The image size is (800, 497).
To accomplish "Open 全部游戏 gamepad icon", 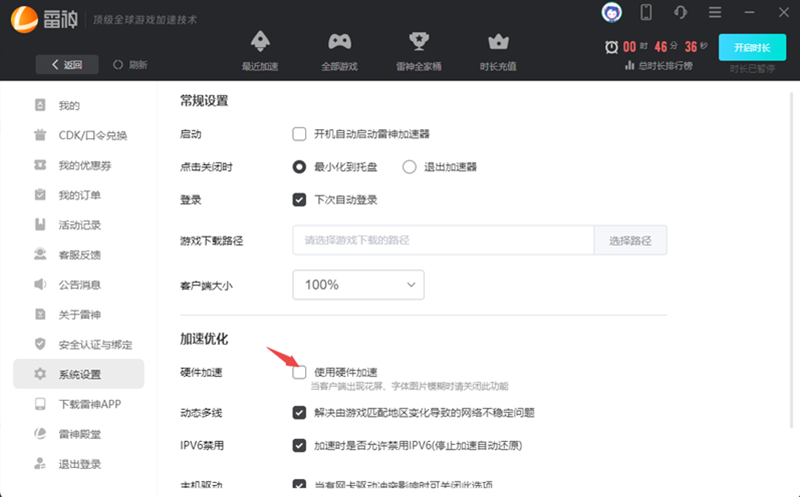I will point(339,41).
